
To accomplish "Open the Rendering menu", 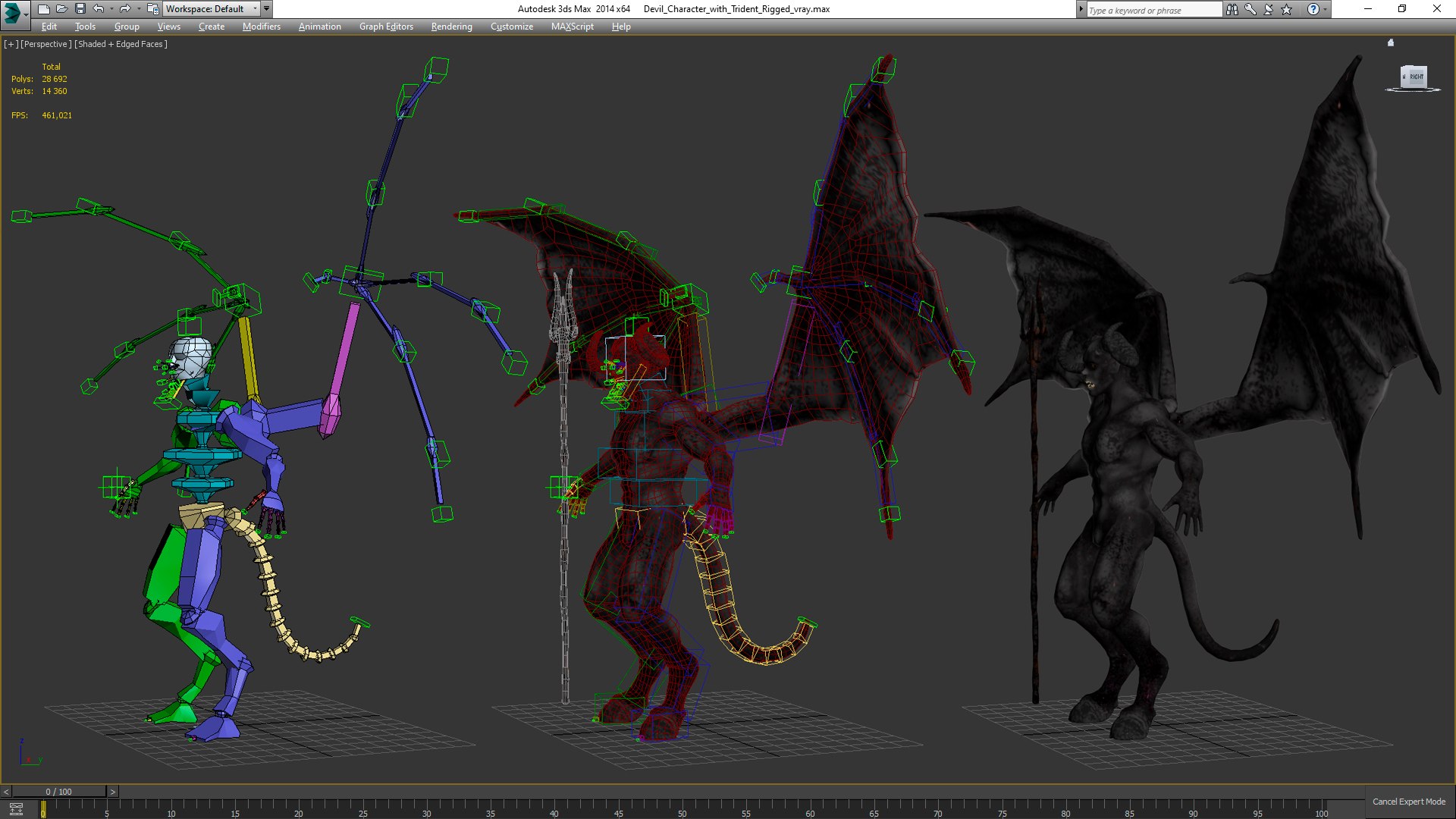I will [x=452, y=27].
